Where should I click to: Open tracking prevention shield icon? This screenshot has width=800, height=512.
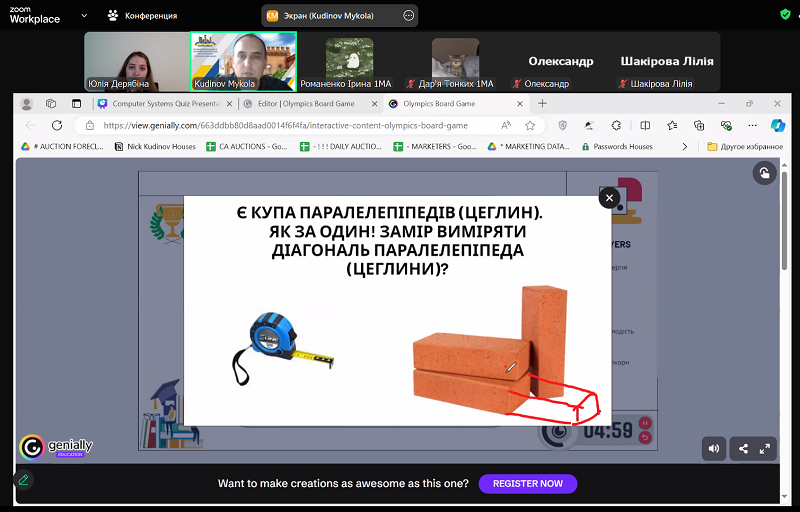[x=562, y=125]
